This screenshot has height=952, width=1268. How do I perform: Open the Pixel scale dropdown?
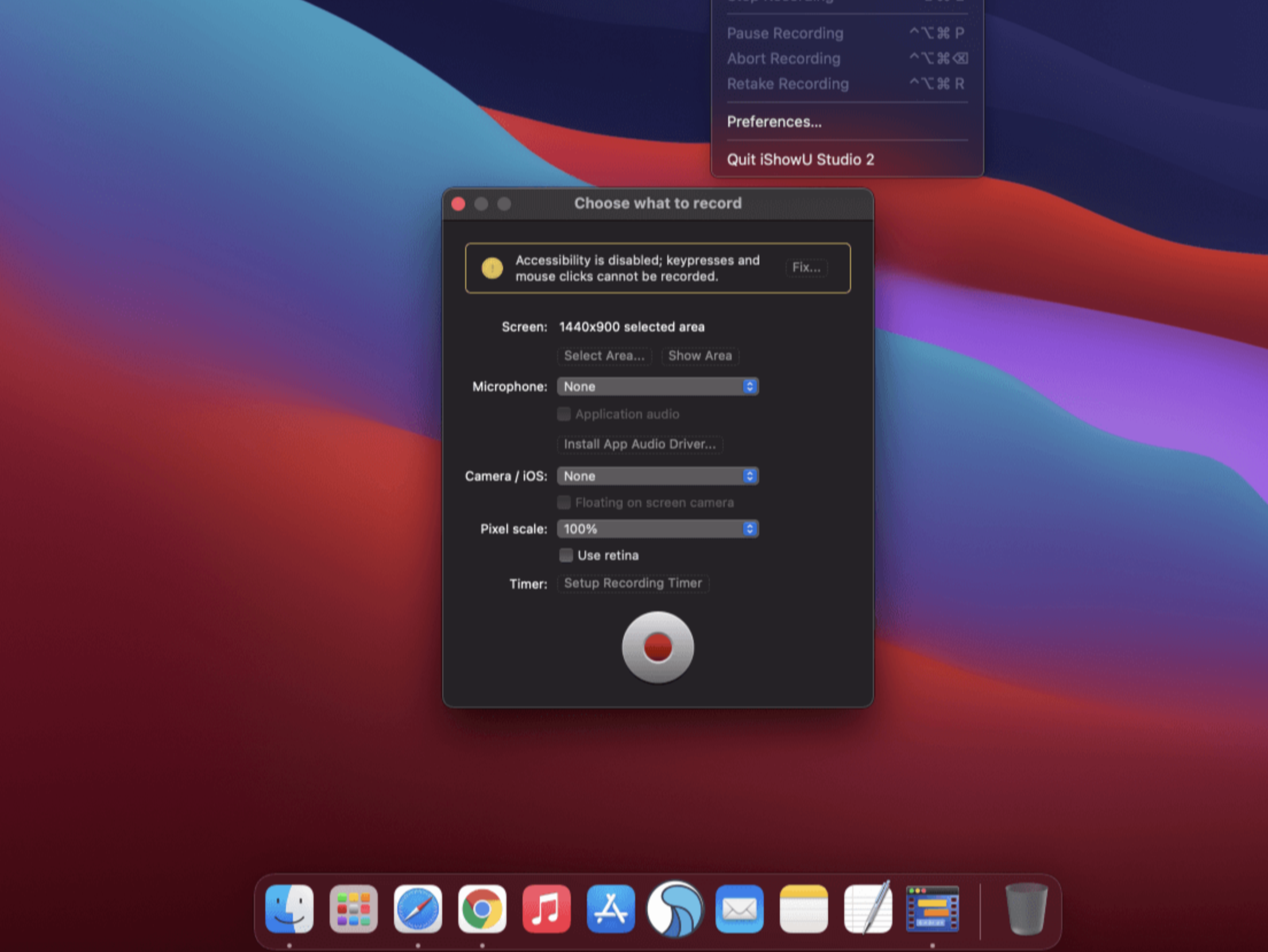[658, 529]
